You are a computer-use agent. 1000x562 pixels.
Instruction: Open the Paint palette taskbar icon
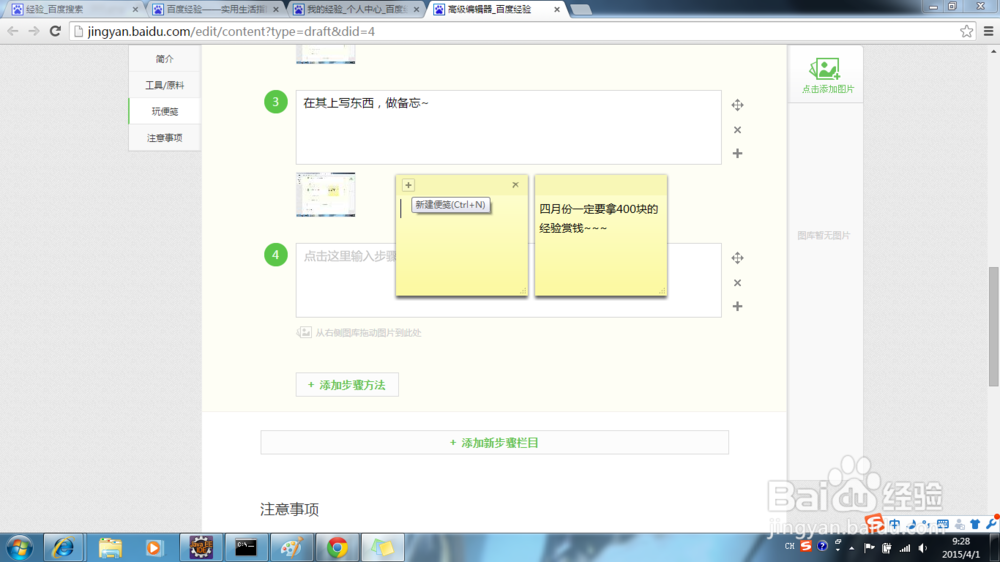291,548
